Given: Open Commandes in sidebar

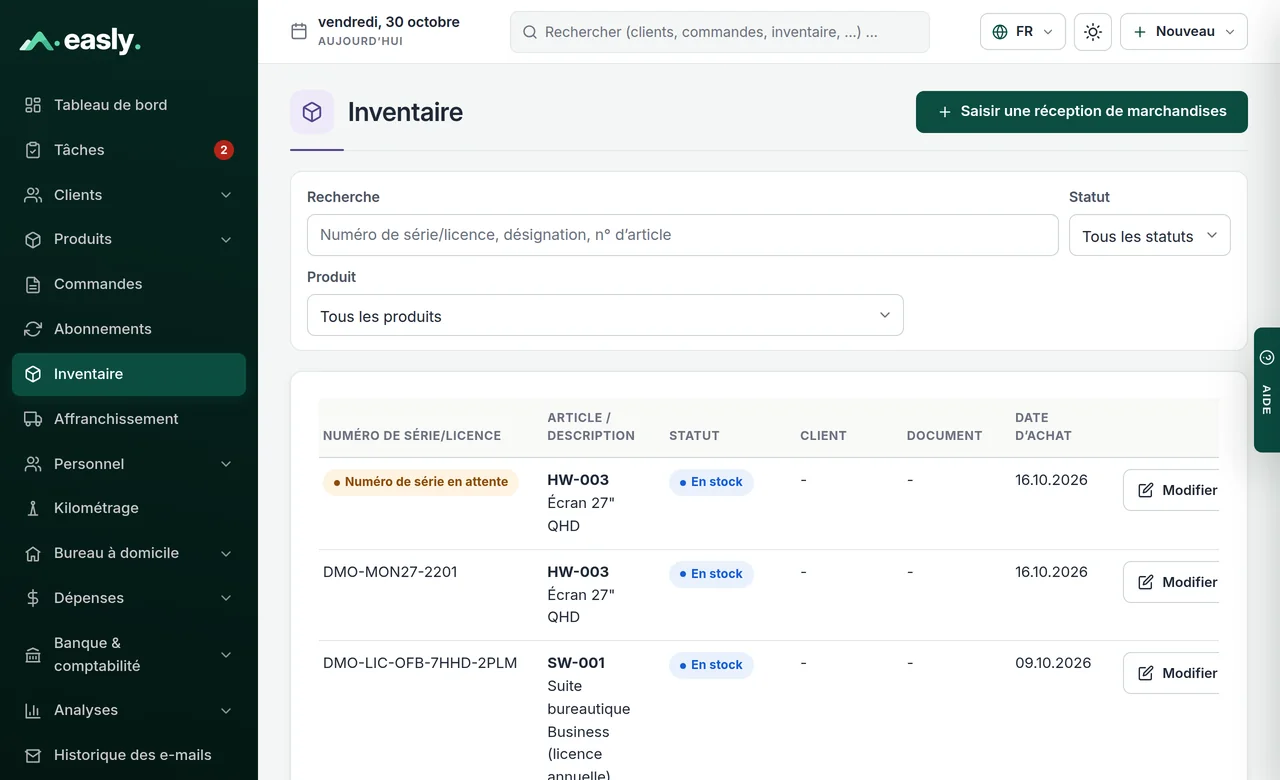Looking at the screenshot, I should pyautogui.click(x=129, y=284).
